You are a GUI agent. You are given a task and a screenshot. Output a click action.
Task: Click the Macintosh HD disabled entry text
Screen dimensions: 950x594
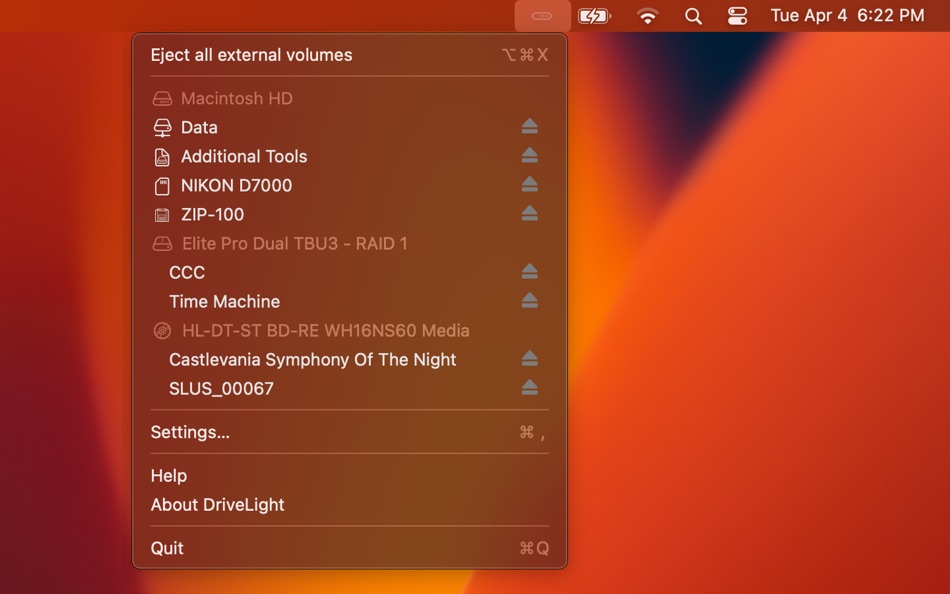pos(237,98)
